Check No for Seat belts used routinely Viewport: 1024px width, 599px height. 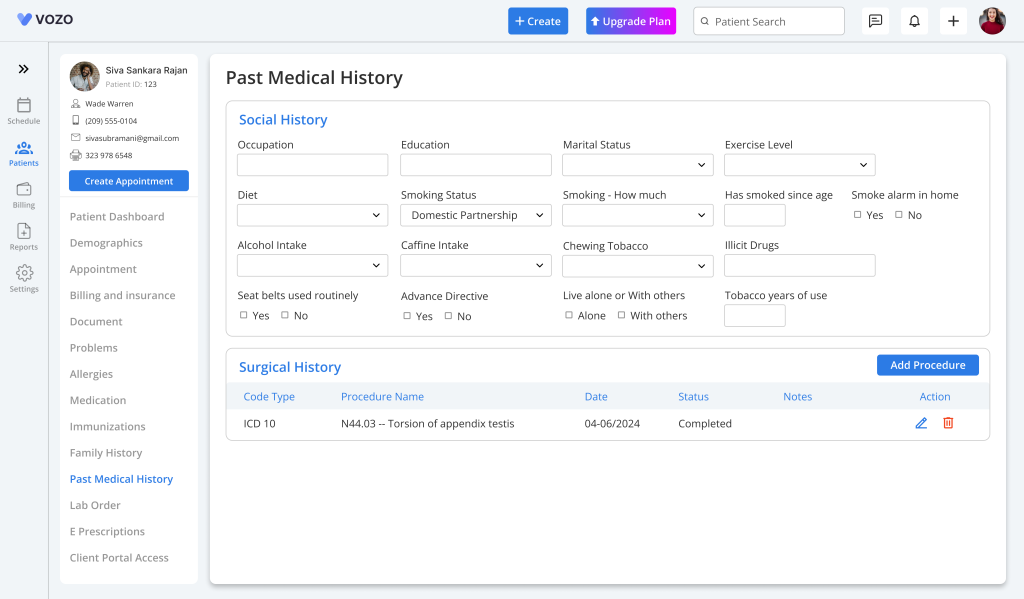(x=285, y=315)
